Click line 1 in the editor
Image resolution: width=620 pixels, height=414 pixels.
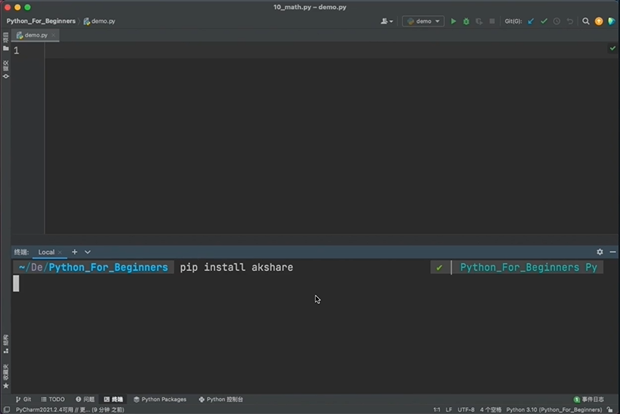pos(331,51)
